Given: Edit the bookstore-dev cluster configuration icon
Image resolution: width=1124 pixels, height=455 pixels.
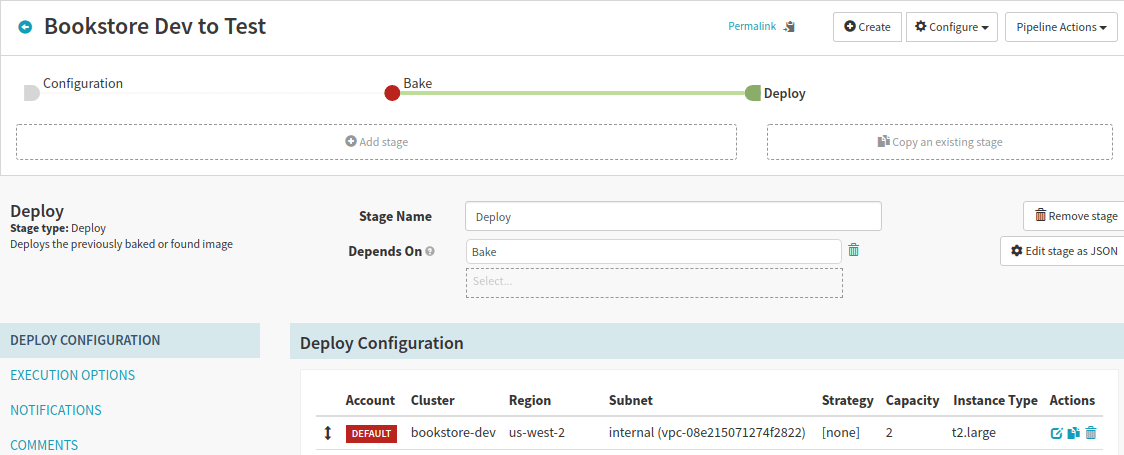Looking at the screenshot, I should click(x=1056, y=433).
